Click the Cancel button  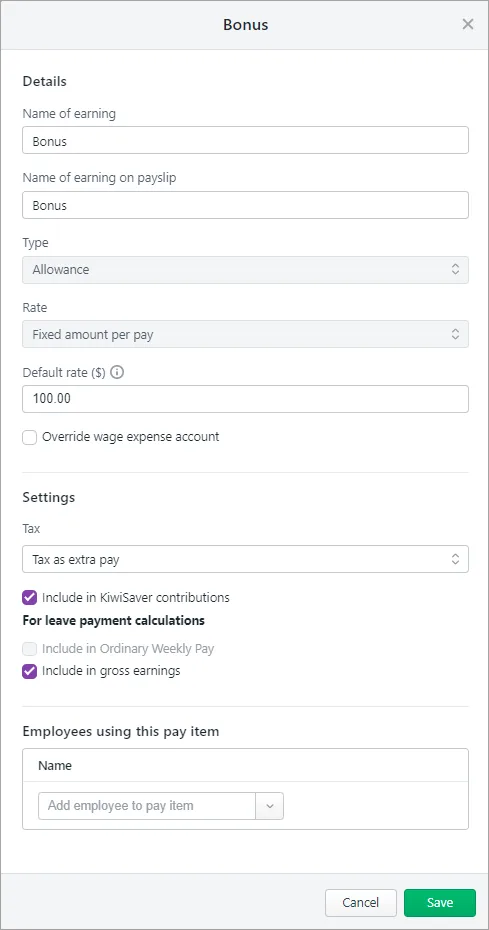tap(361, 903)
